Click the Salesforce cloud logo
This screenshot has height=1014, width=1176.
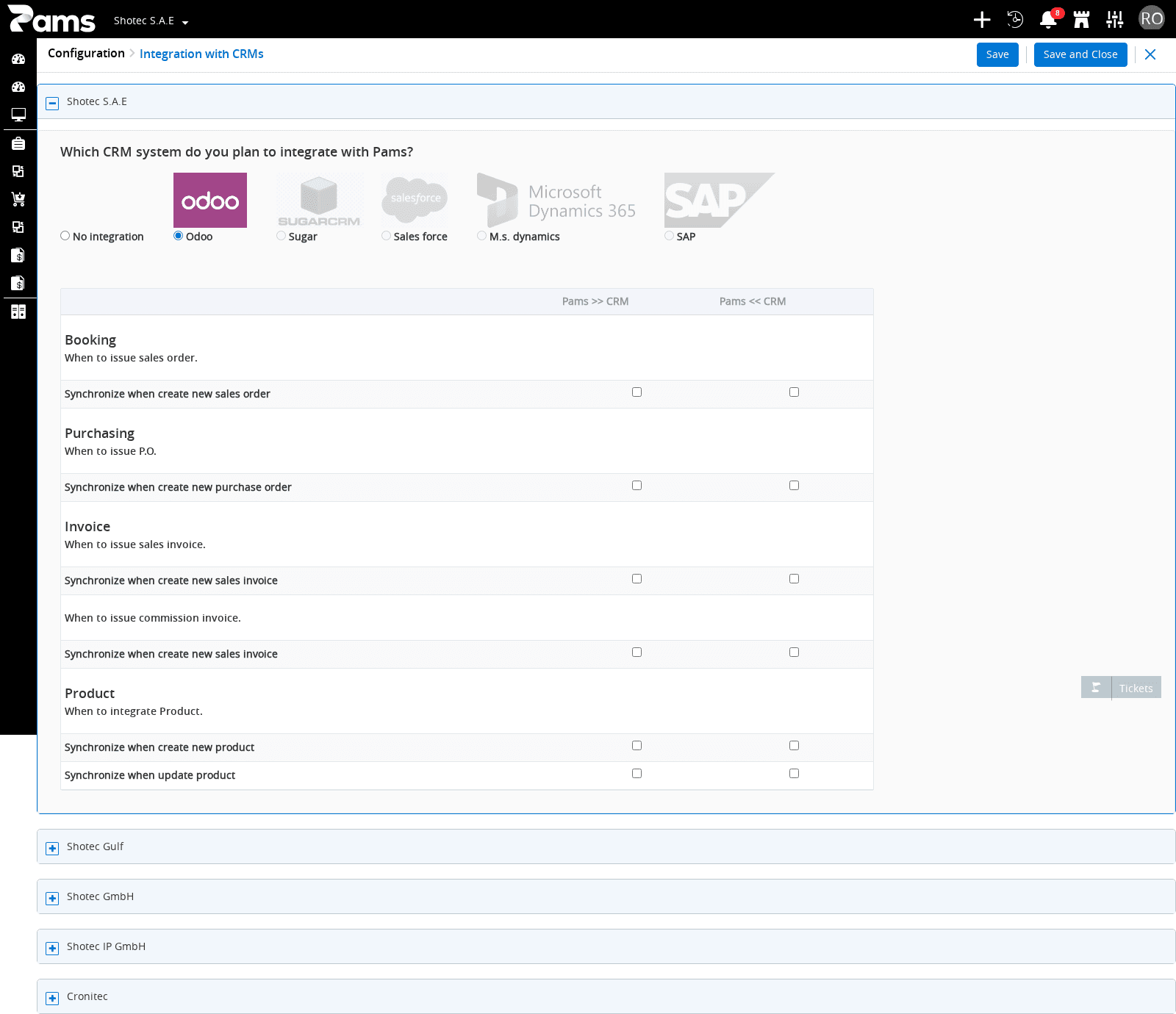tap(415, 200)
